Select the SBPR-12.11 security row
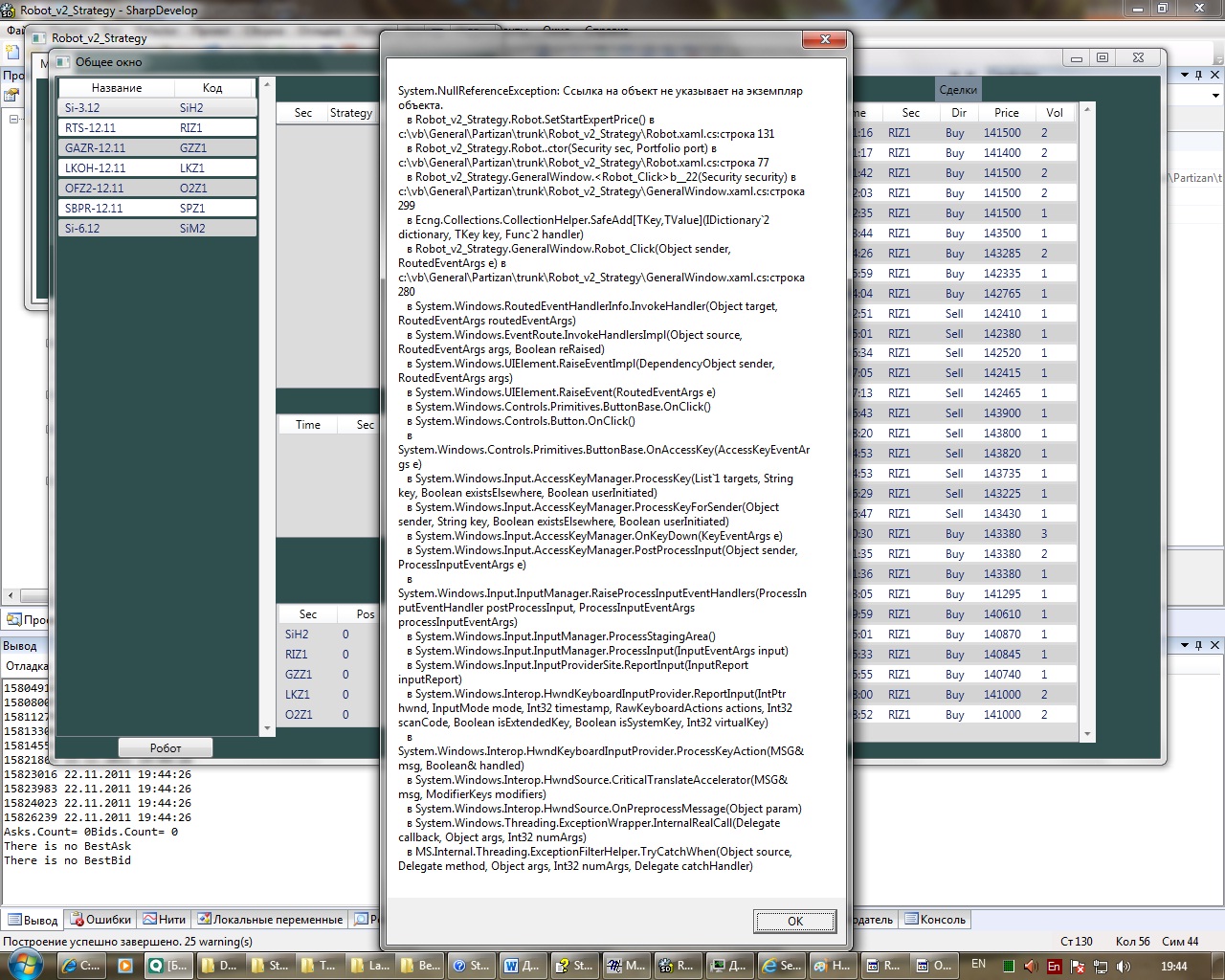This screenshot has height=980, width=1225. (158, 209)
